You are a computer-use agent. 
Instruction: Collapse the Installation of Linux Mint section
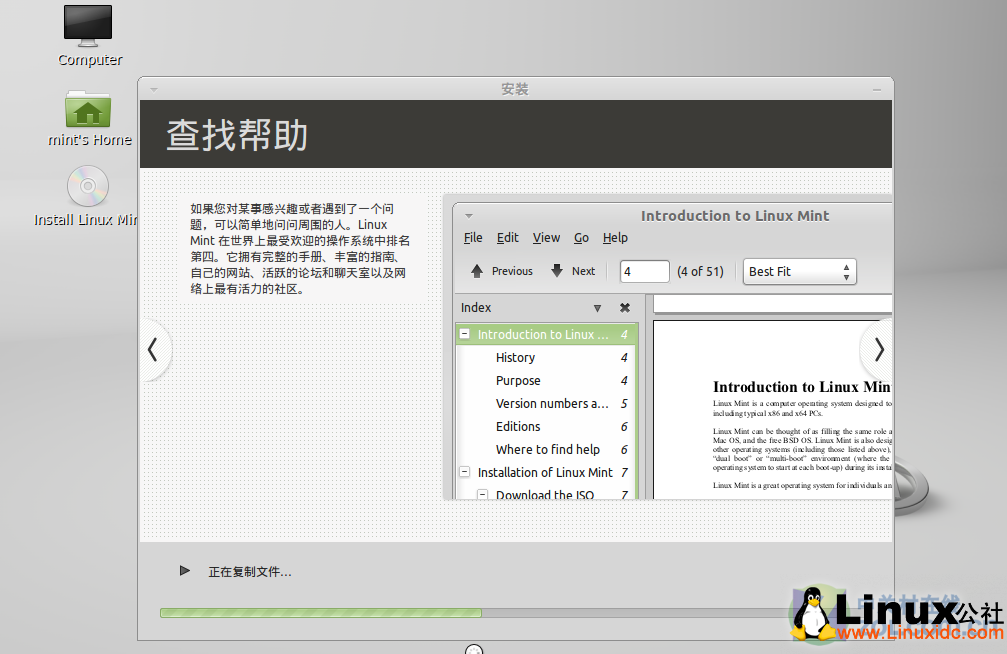click(x=463, y=471)
